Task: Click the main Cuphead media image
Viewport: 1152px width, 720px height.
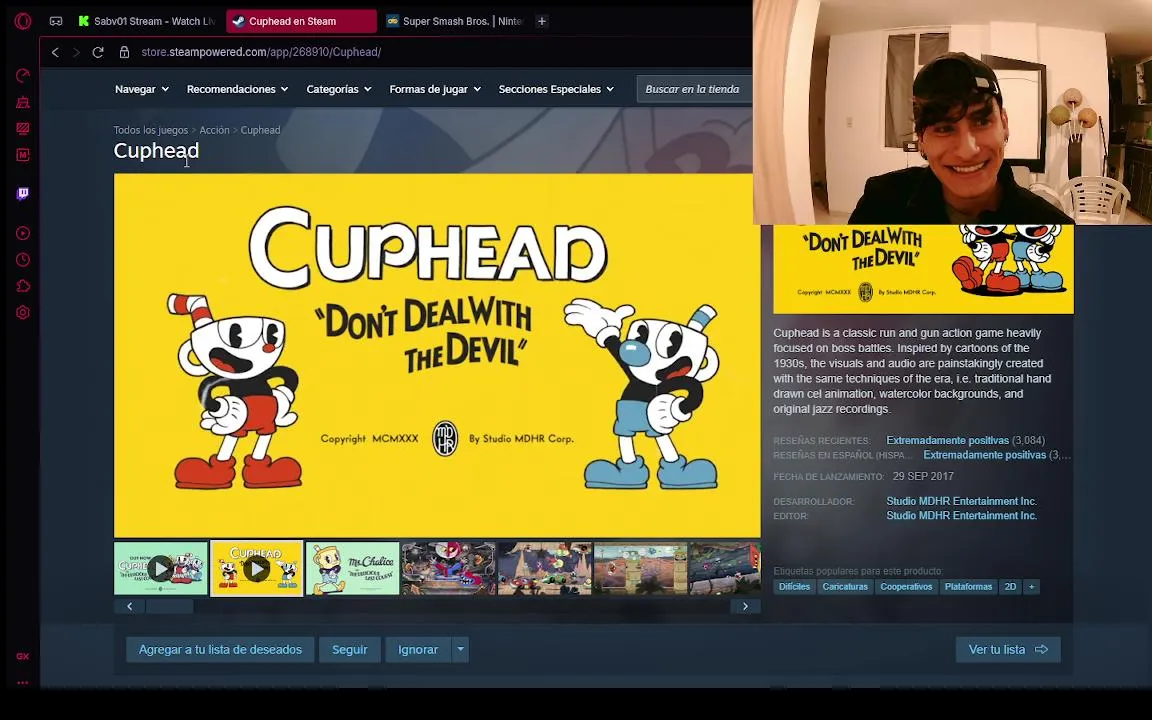Action: (437, 356)
